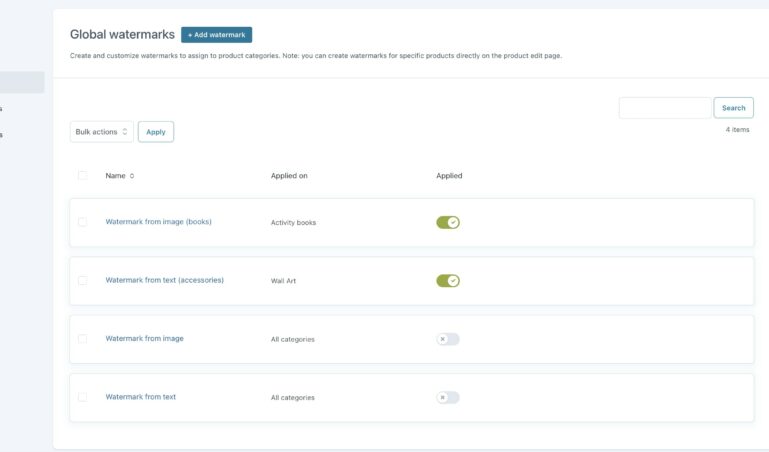Select checkbox for Watermark from image (books)

point(82,222)
